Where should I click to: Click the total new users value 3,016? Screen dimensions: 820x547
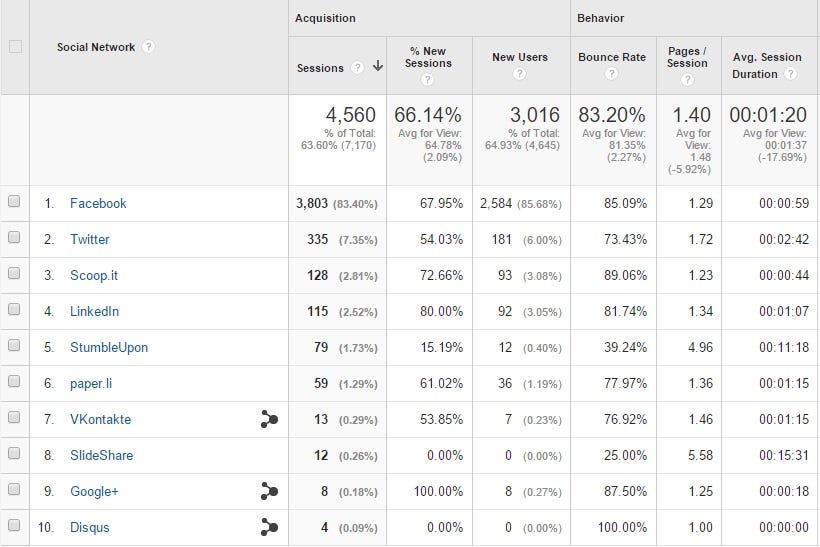click(534, 115)
